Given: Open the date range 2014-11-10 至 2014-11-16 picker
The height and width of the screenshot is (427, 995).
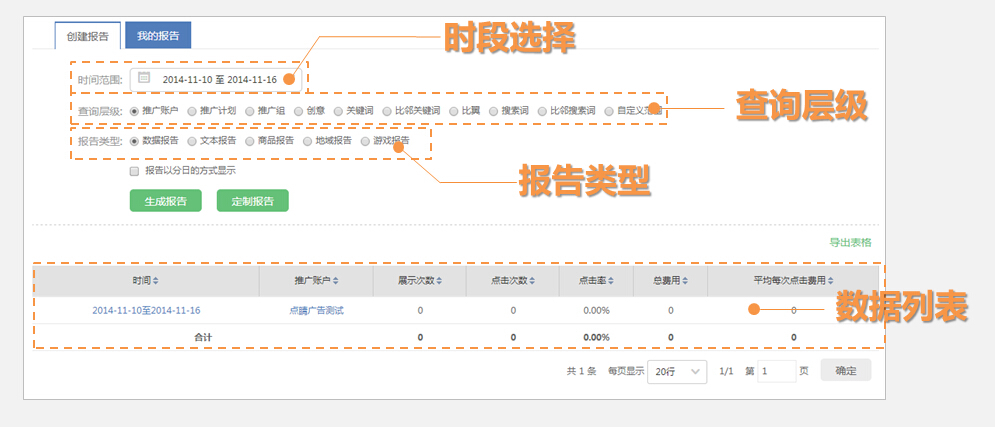Looking at the screenshot, I should click(219, 79).
